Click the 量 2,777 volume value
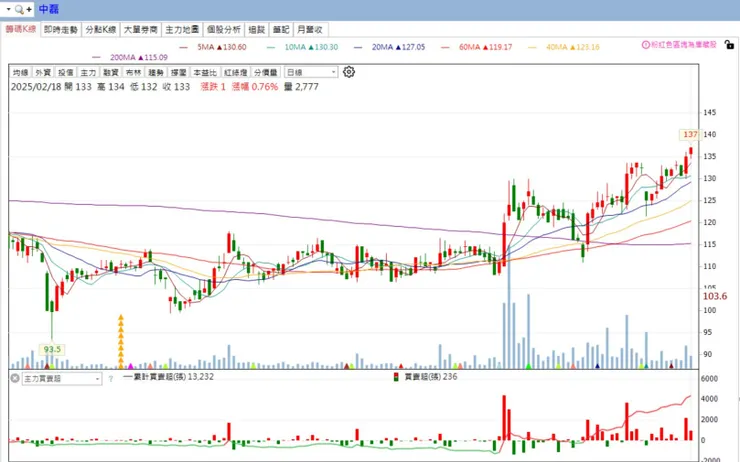Screen dimensions: 740x462 coord(301,87)
